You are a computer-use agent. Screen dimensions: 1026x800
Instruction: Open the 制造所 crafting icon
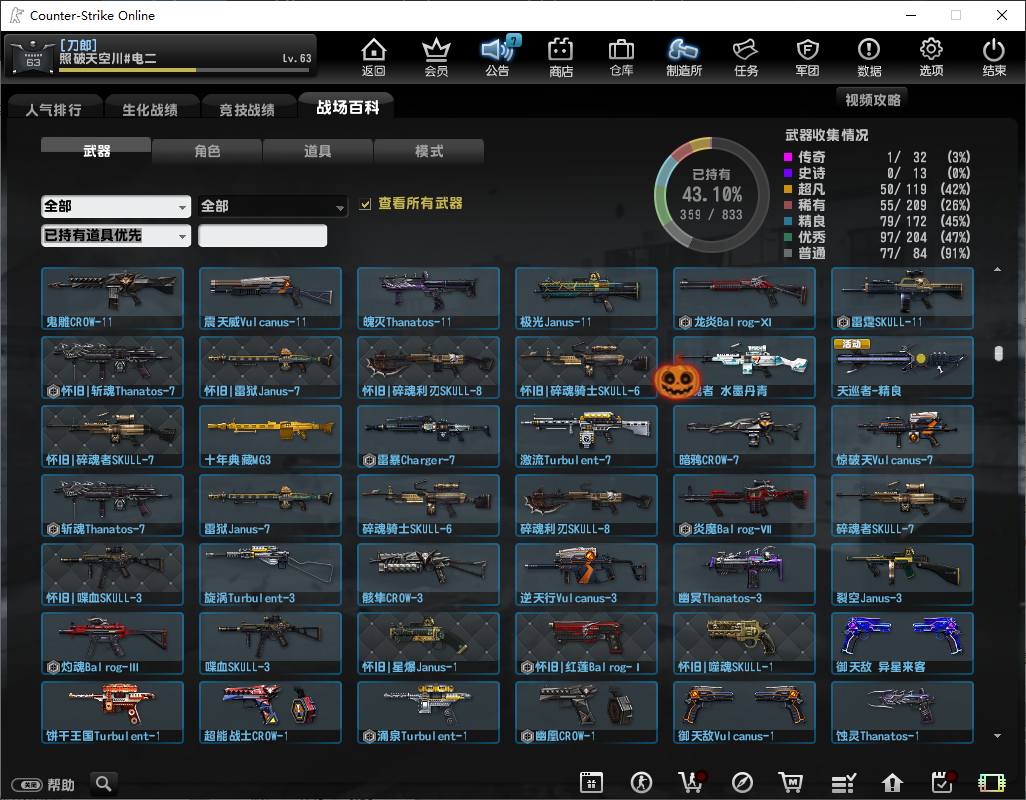click(684, 57)
